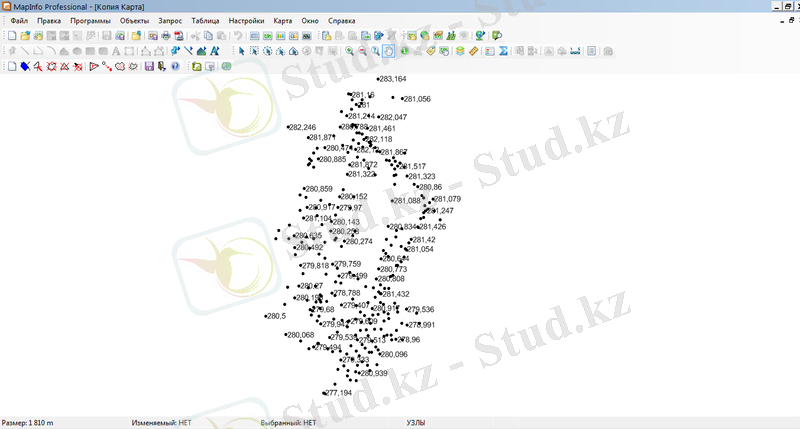Click the blue eraser icon in bottom toolbar
This screenshot has height=429, width=800.
25,66
